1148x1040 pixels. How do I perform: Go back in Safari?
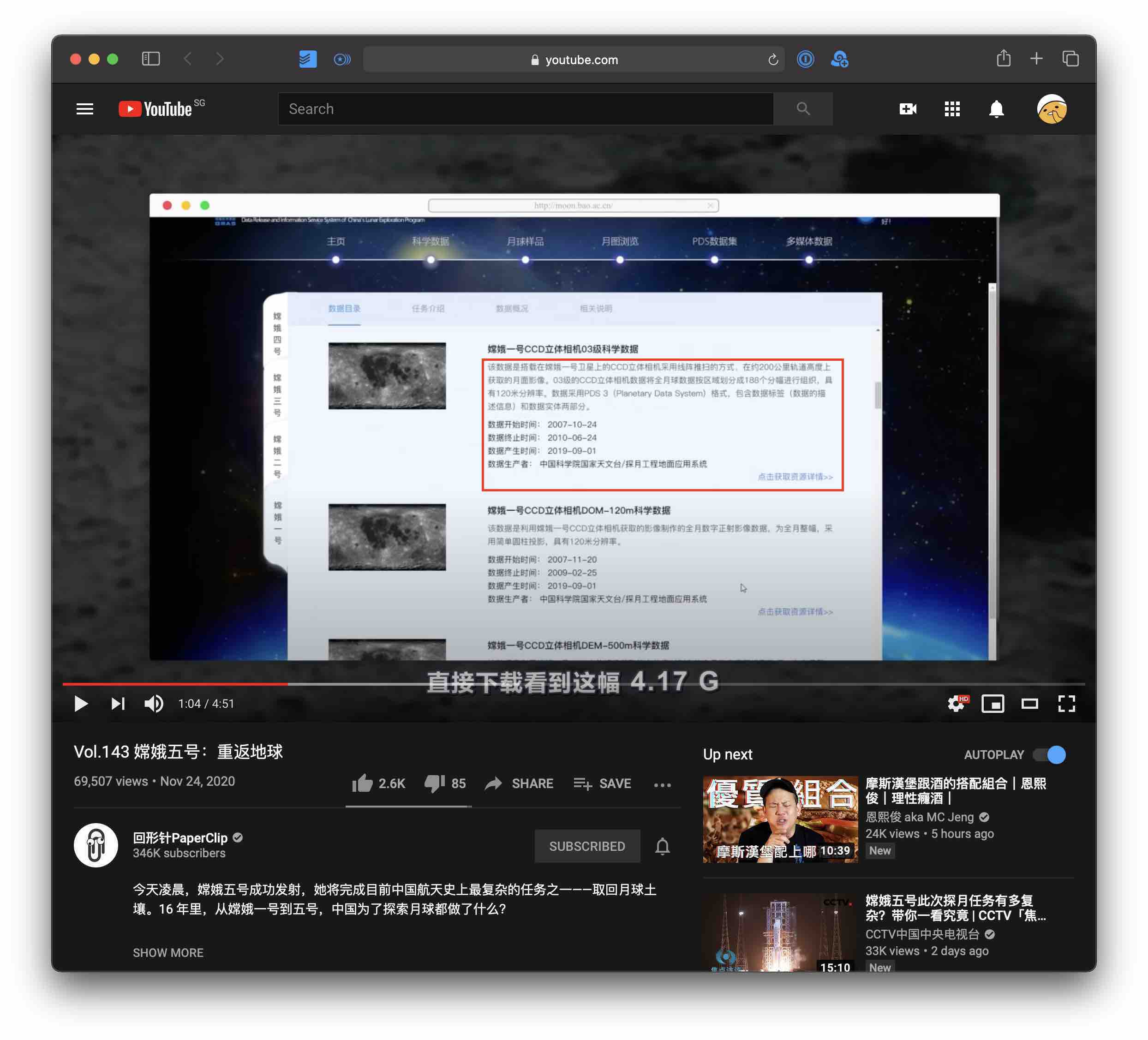pos(188,59)
